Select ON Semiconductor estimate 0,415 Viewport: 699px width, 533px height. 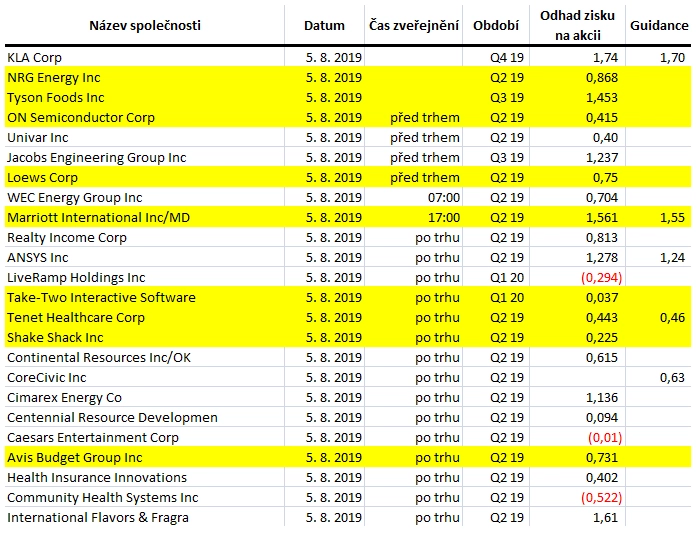[x=602, y=118]
